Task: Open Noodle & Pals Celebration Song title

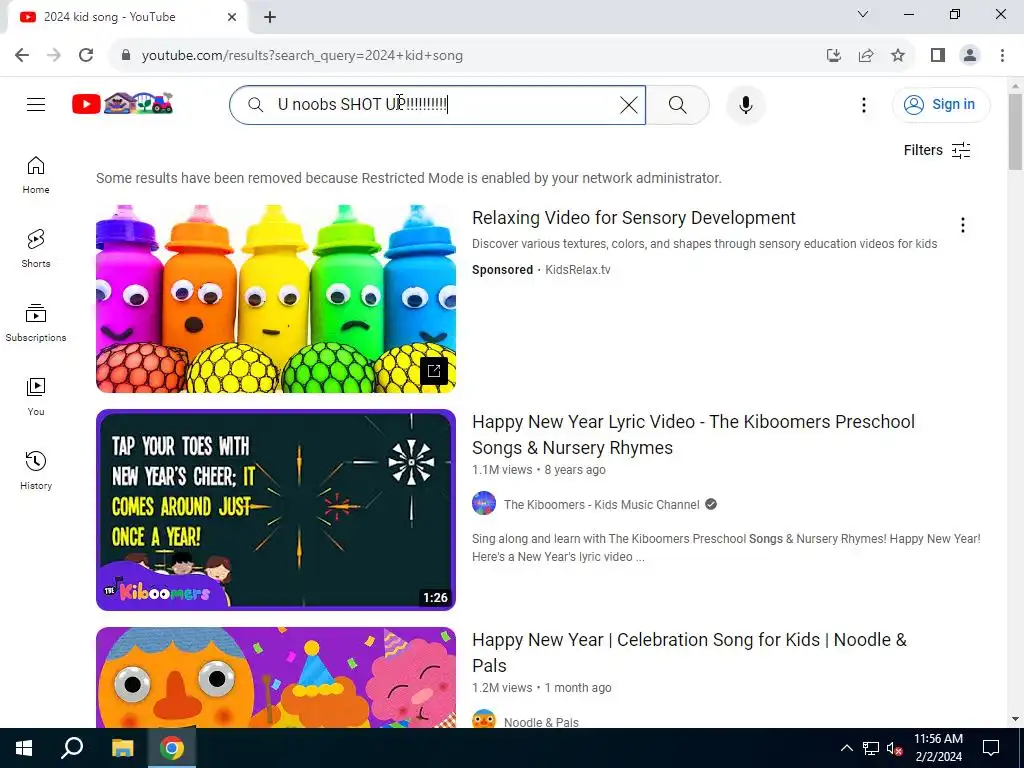Action: point(689,652)
